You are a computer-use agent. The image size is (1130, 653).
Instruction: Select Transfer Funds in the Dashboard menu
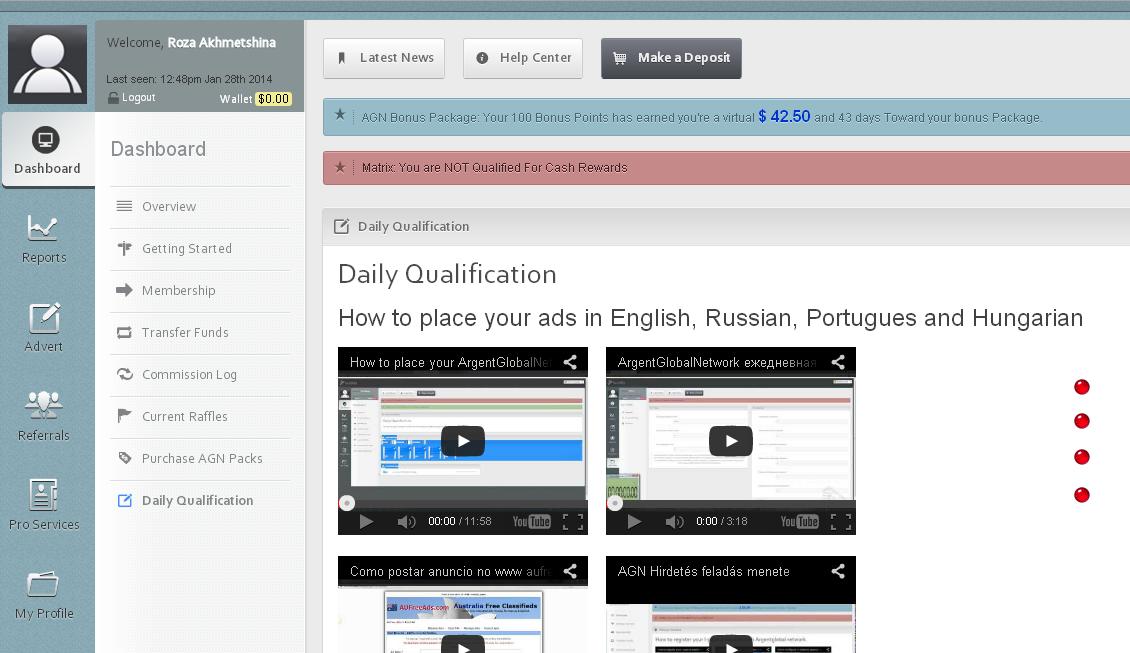(200, 332)
